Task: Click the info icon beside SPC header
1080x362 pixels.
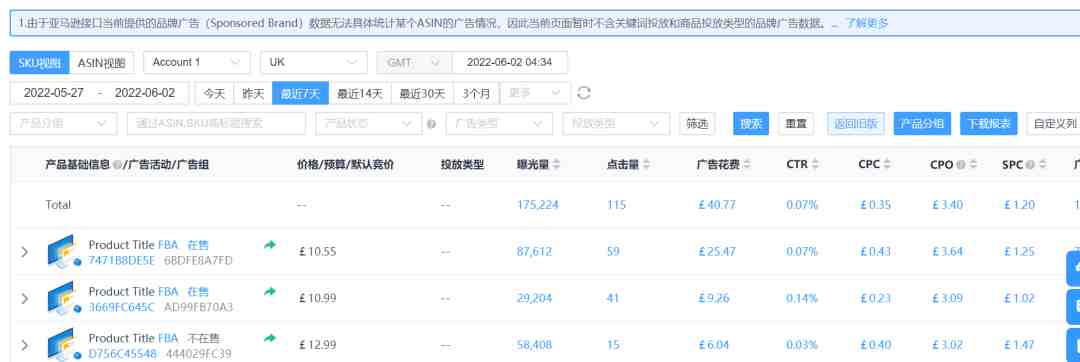Action: [1030, 165]
